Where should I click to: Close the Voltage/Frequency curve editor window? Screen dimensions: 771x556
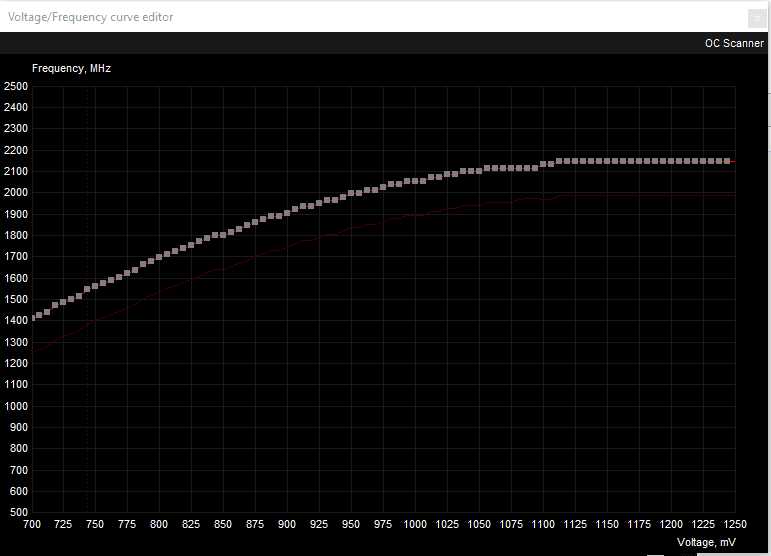[x=756, y=18]
